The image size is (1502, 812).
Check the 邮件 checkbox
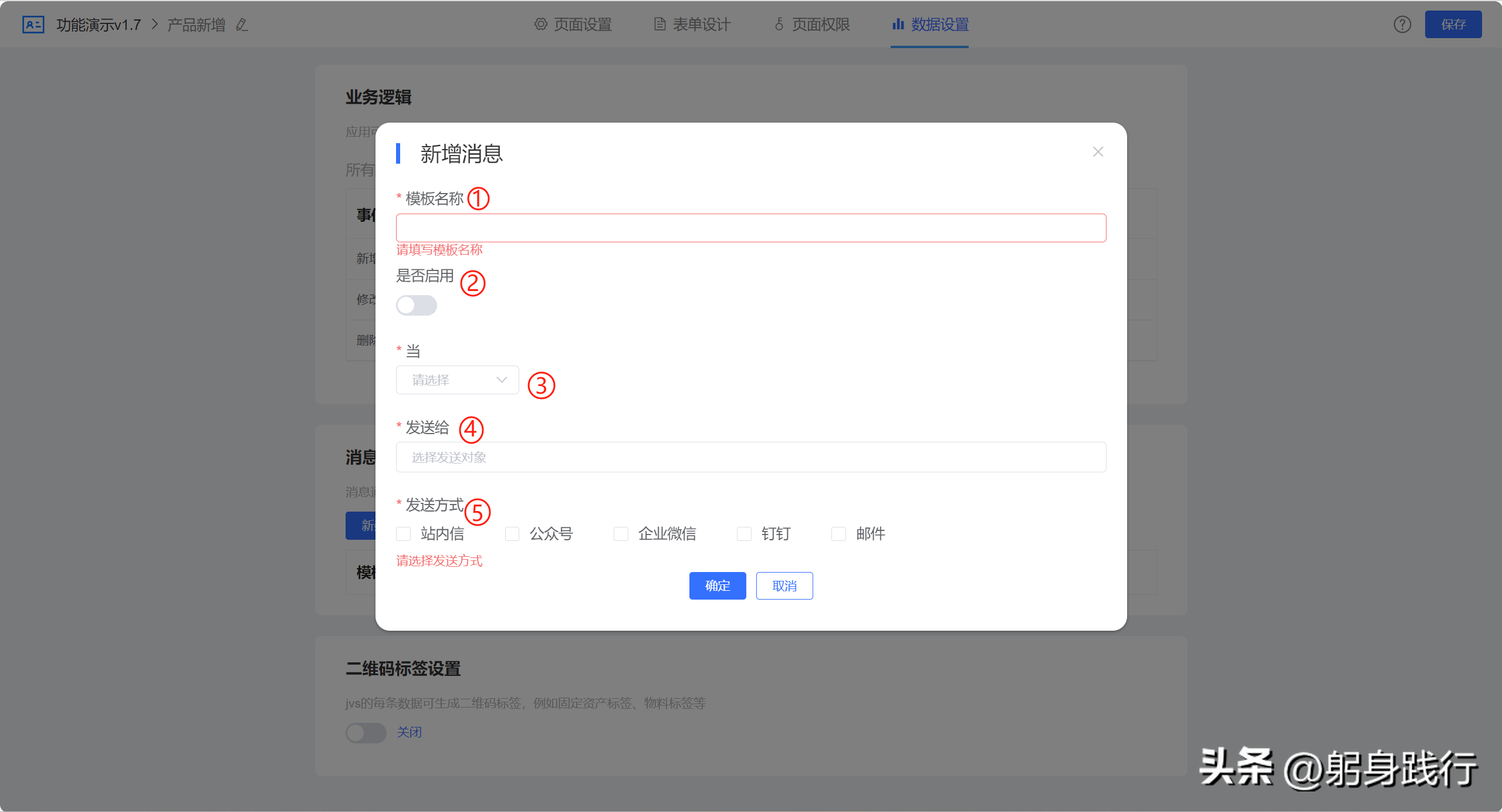coord(839,534)
